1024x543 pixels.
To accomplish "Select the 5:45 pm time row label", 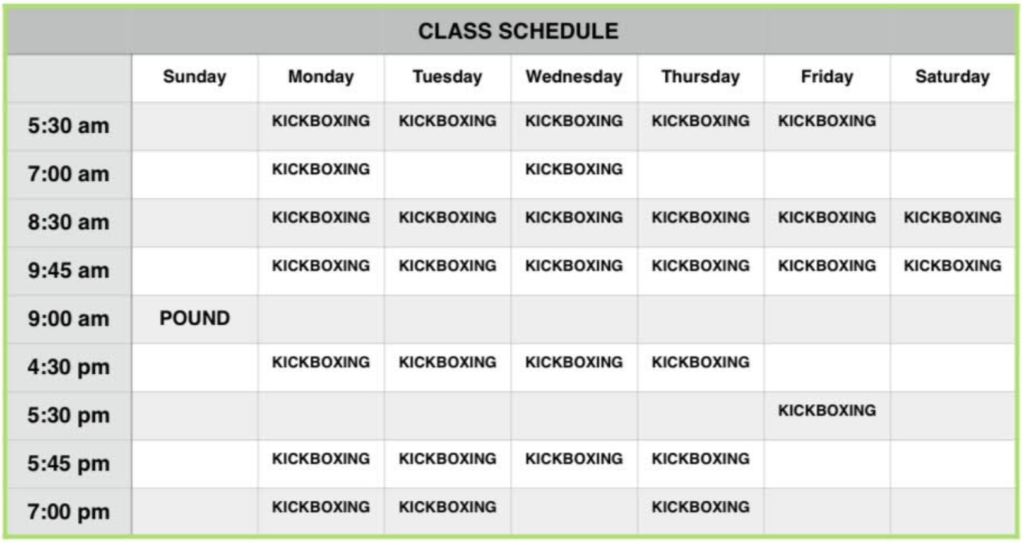I will point(69,463).
